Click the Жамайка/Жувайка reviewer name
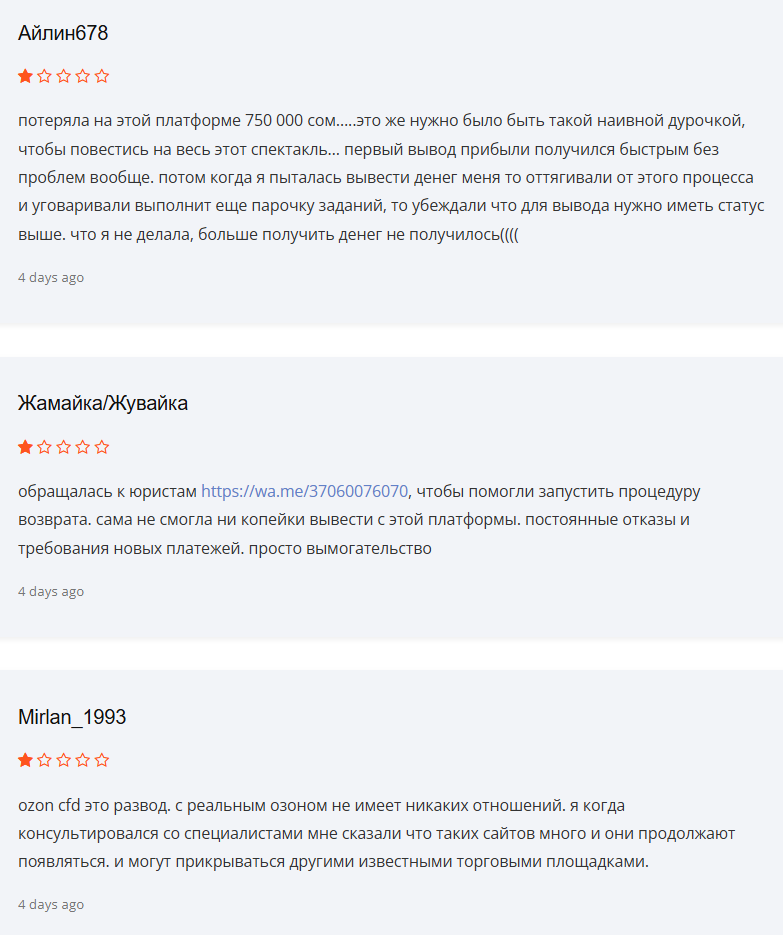Screen dimensions: 783x935 click(x=103, y=403)
